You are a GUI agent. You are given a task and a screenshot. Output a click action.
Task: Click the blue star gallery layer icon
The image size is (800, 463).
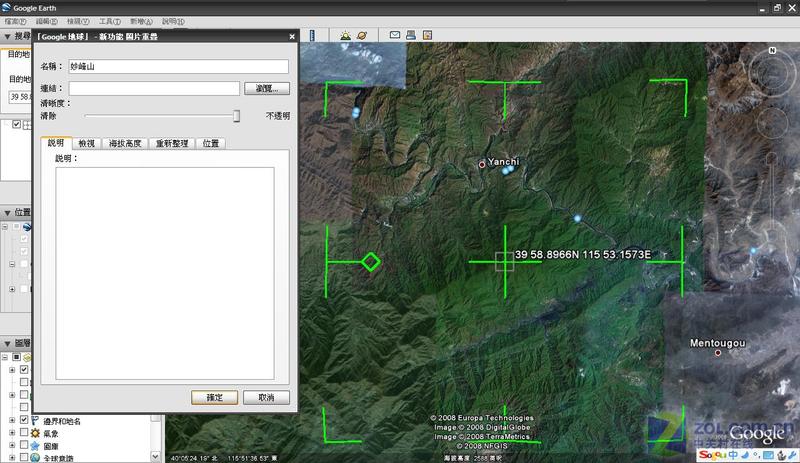35,446
